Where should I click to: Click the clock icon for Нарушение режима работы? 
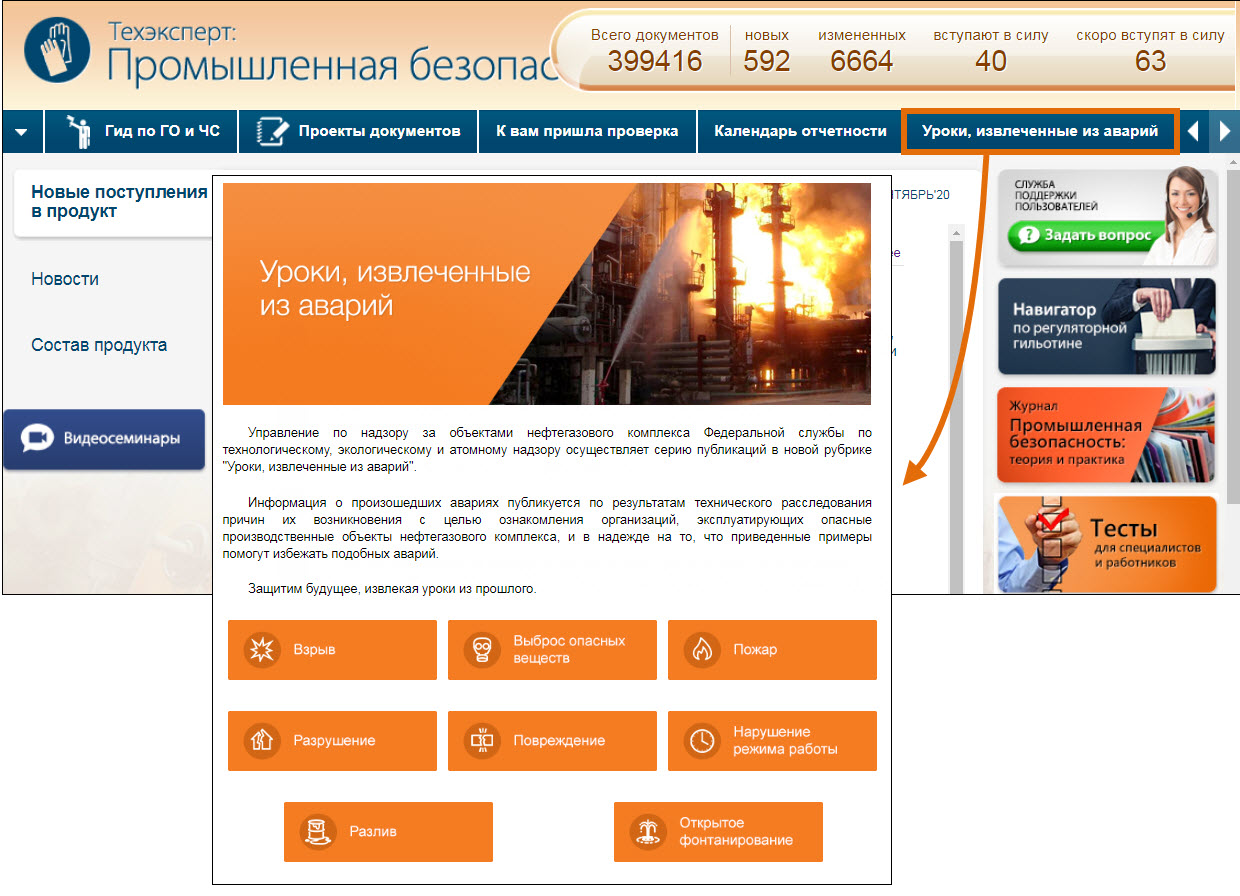coord(702,741)
